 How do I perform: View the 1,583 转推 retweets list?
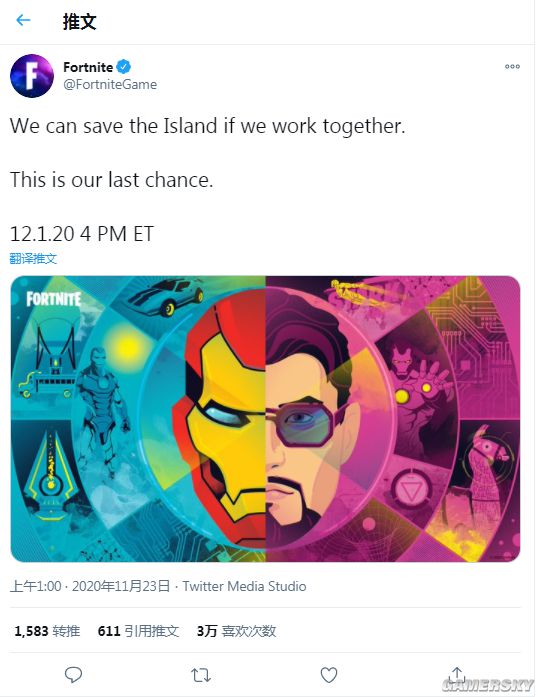point(47,631)
